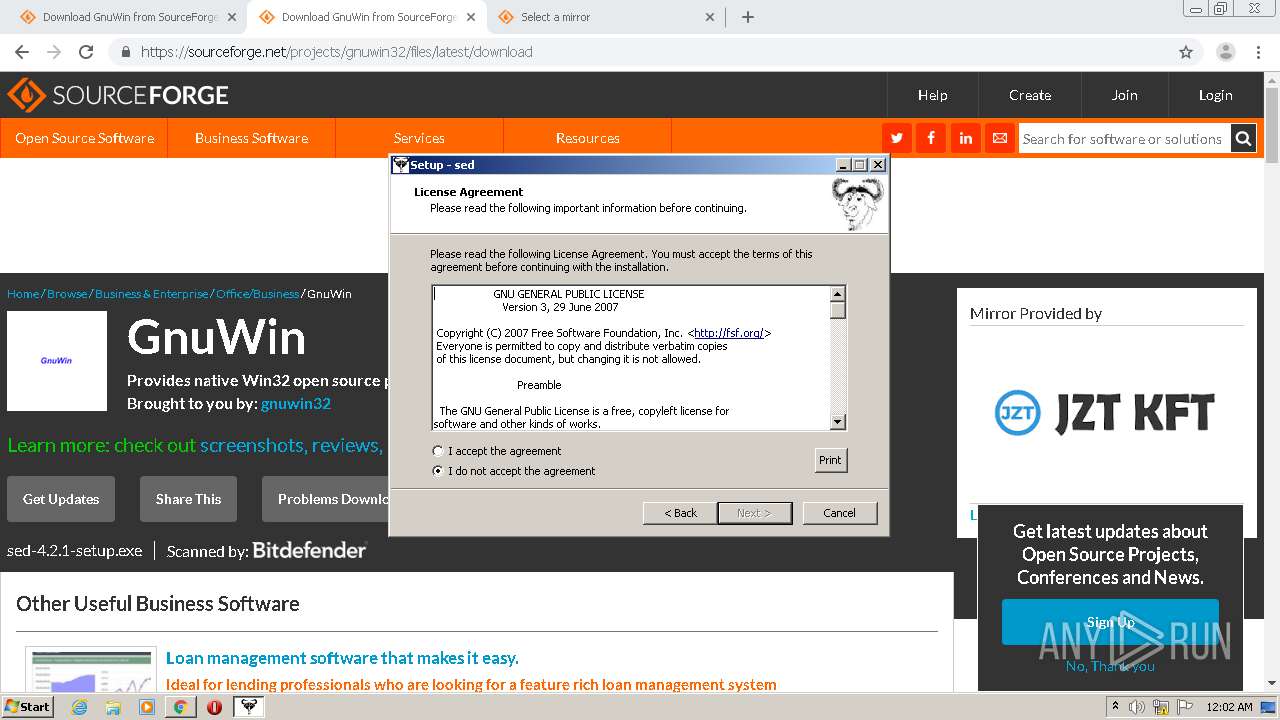Open SourceForge Twitter icon
The width and height of the screenshot is (1280, 720).
point(897,138)
